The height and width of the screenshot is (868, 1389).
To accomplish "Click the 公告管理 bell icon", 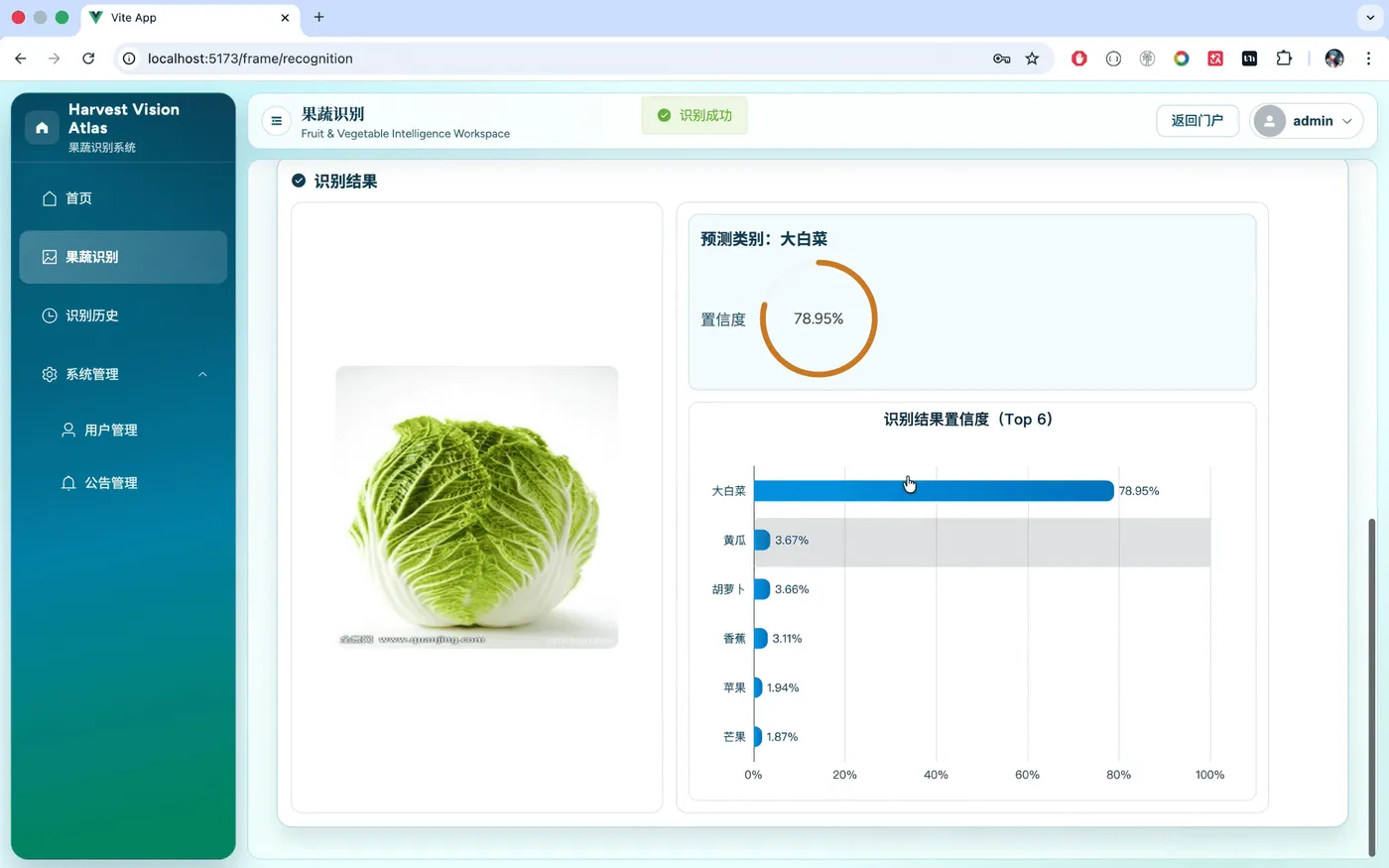I will click(x=67, y=482).
